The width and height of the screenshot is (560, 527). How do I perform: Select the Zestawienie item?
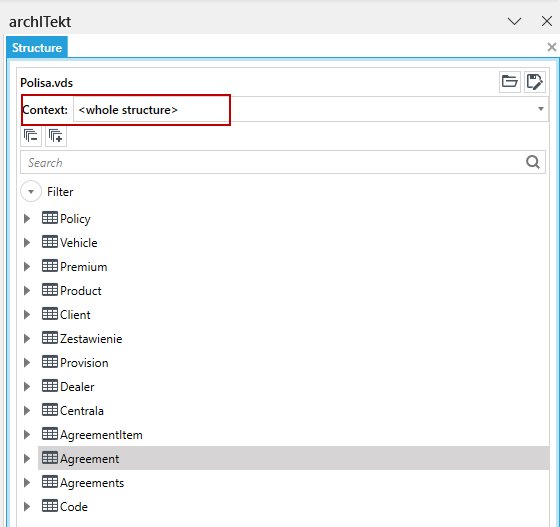[x=91, y=338]
